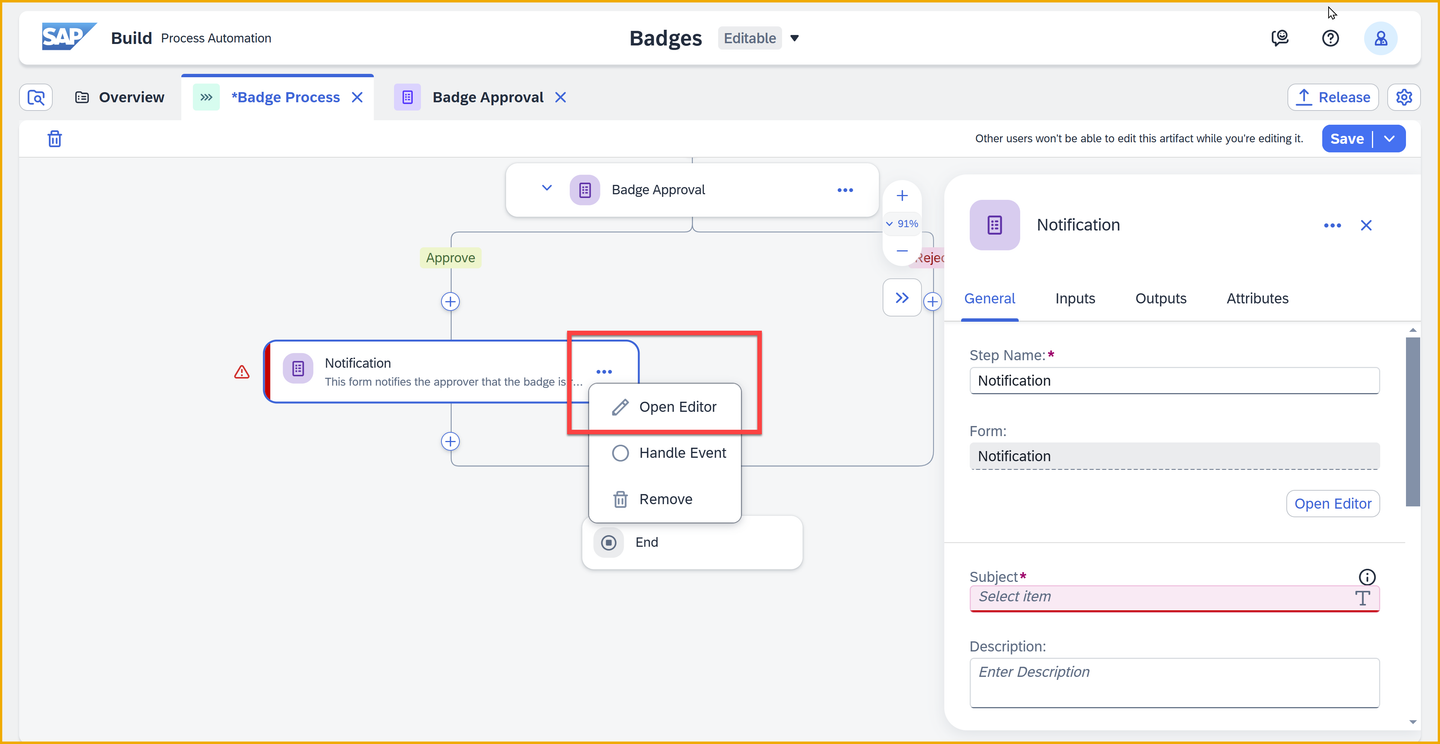The width and height of the screenshot is (1440, 744).
Task: Click the Description text area
Action: pyautogui.click(x=1174, y=682)
